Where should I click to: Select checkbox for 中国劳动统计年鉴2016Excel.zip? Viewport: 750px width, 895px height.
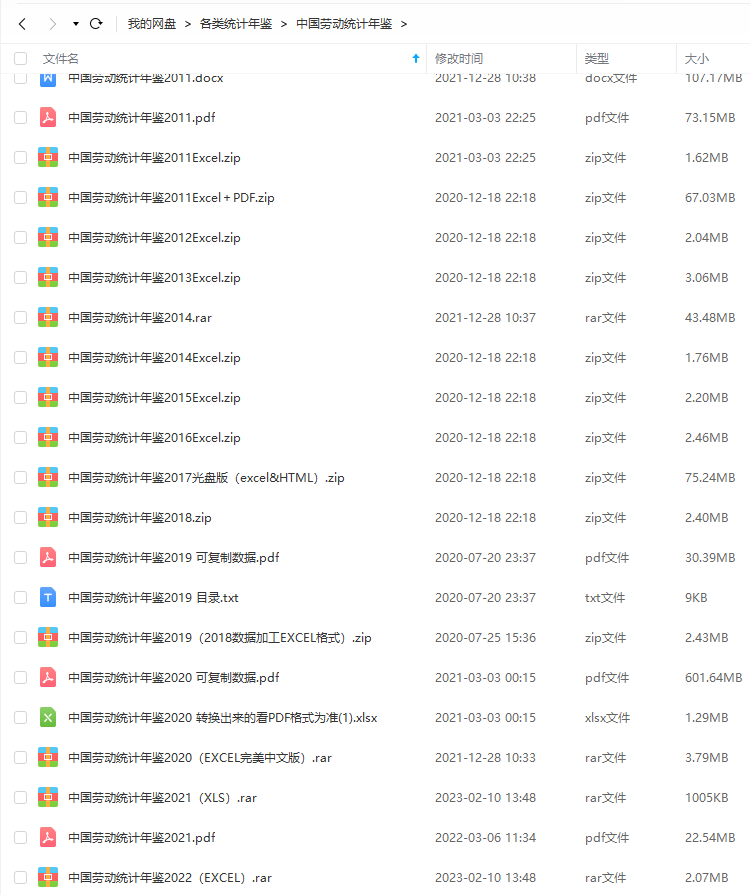coord(21,438)
